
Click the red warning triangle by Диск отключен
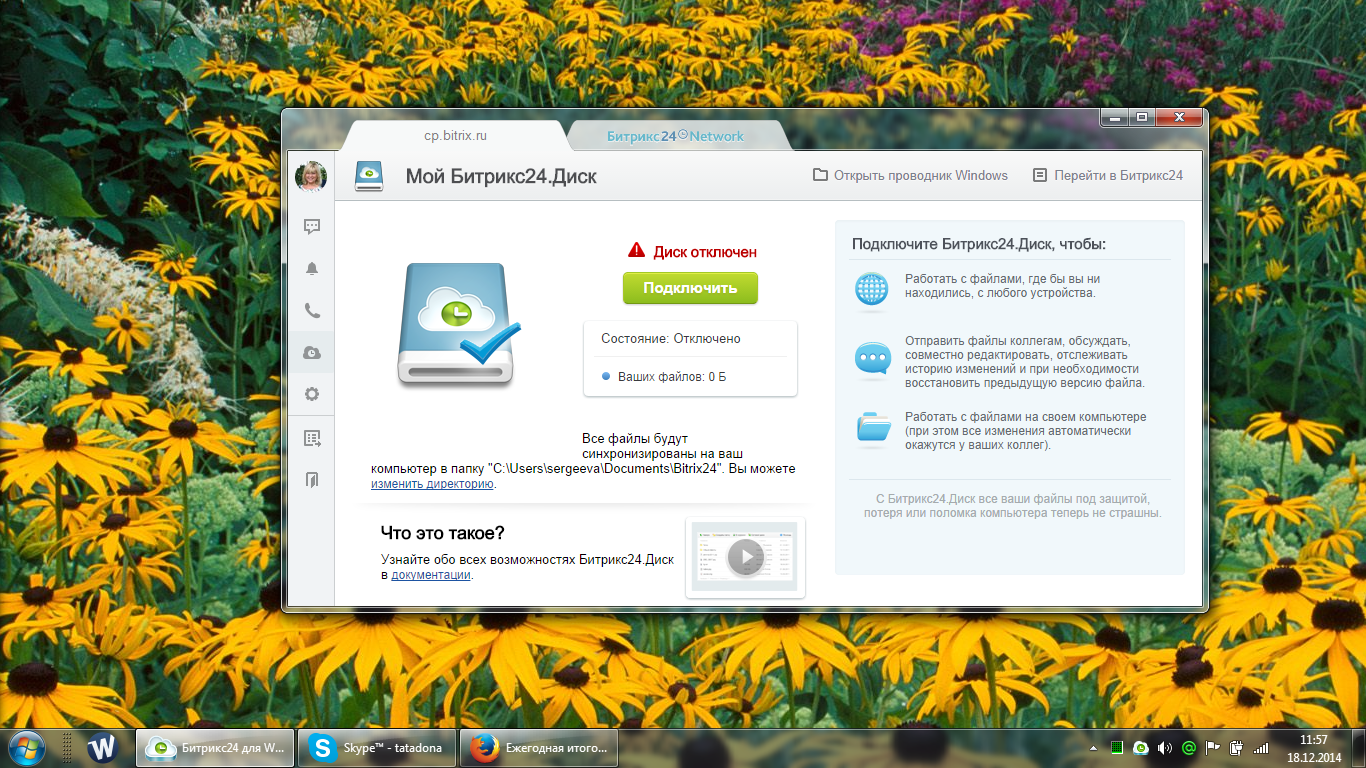636,251
